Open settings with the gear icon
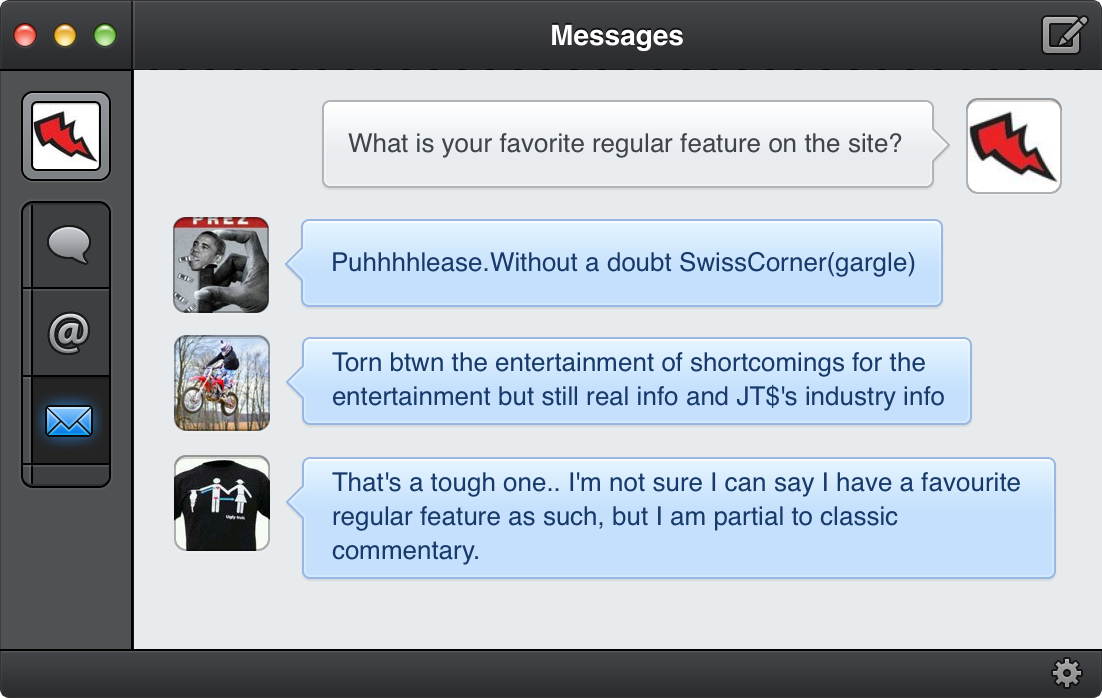 click(1067, 673)
